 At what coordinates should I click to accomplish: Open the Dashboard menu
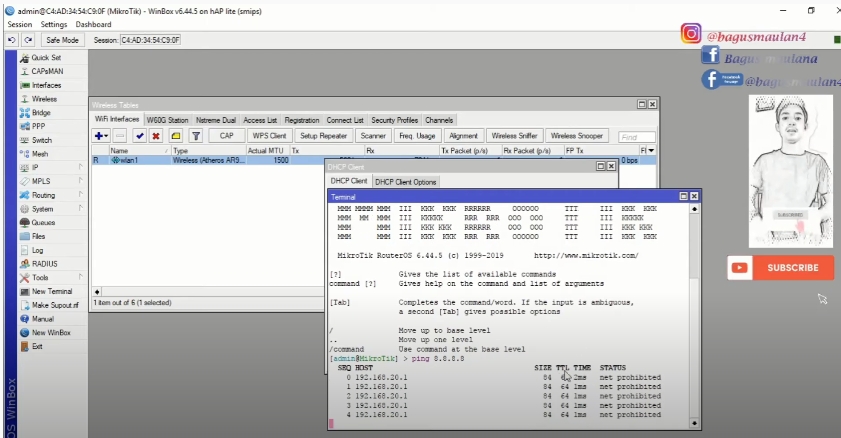click(93, 25)
